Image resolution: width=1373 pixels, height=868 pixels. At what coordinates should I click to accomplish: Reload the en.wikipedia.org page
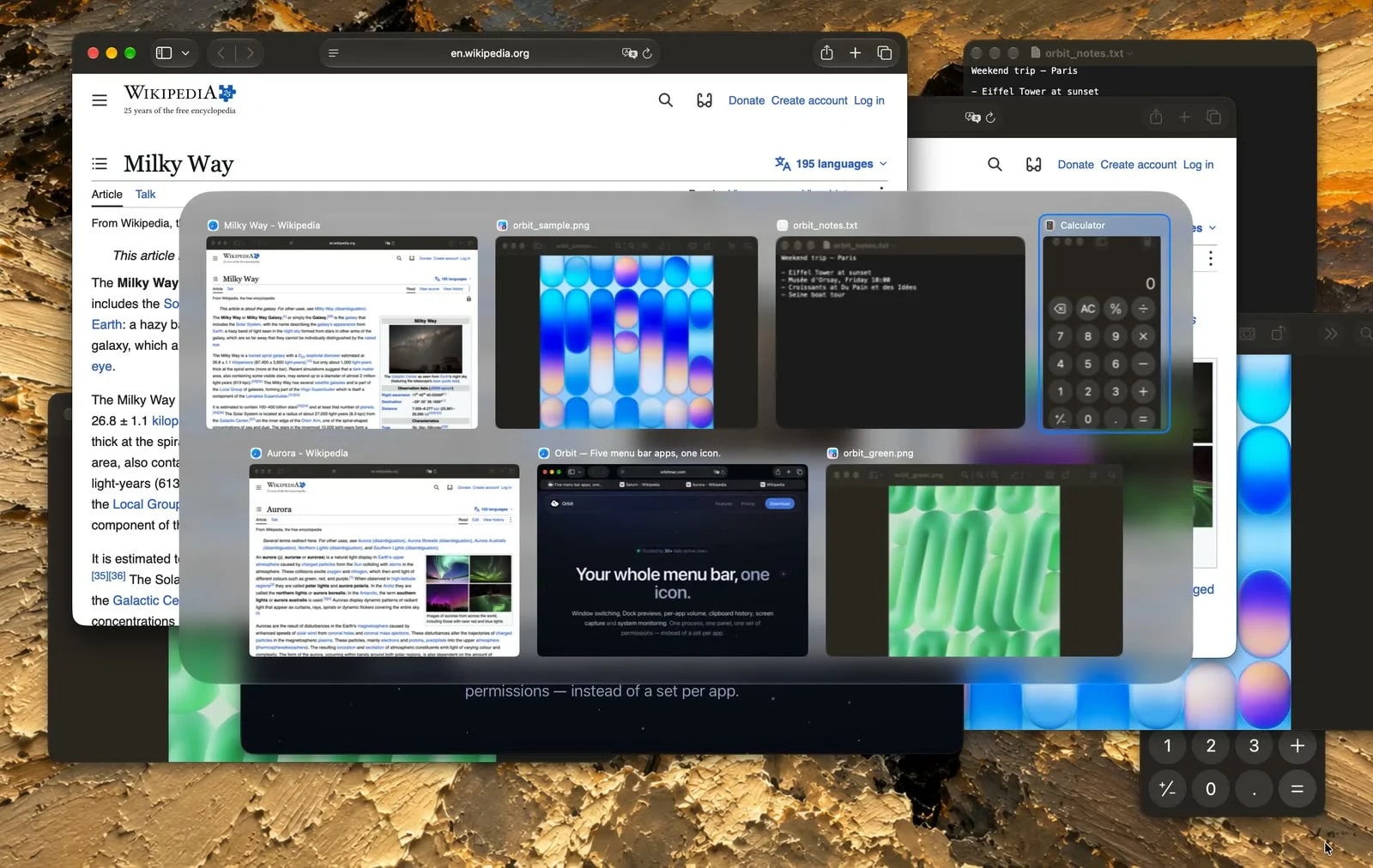tap(648, 53)
